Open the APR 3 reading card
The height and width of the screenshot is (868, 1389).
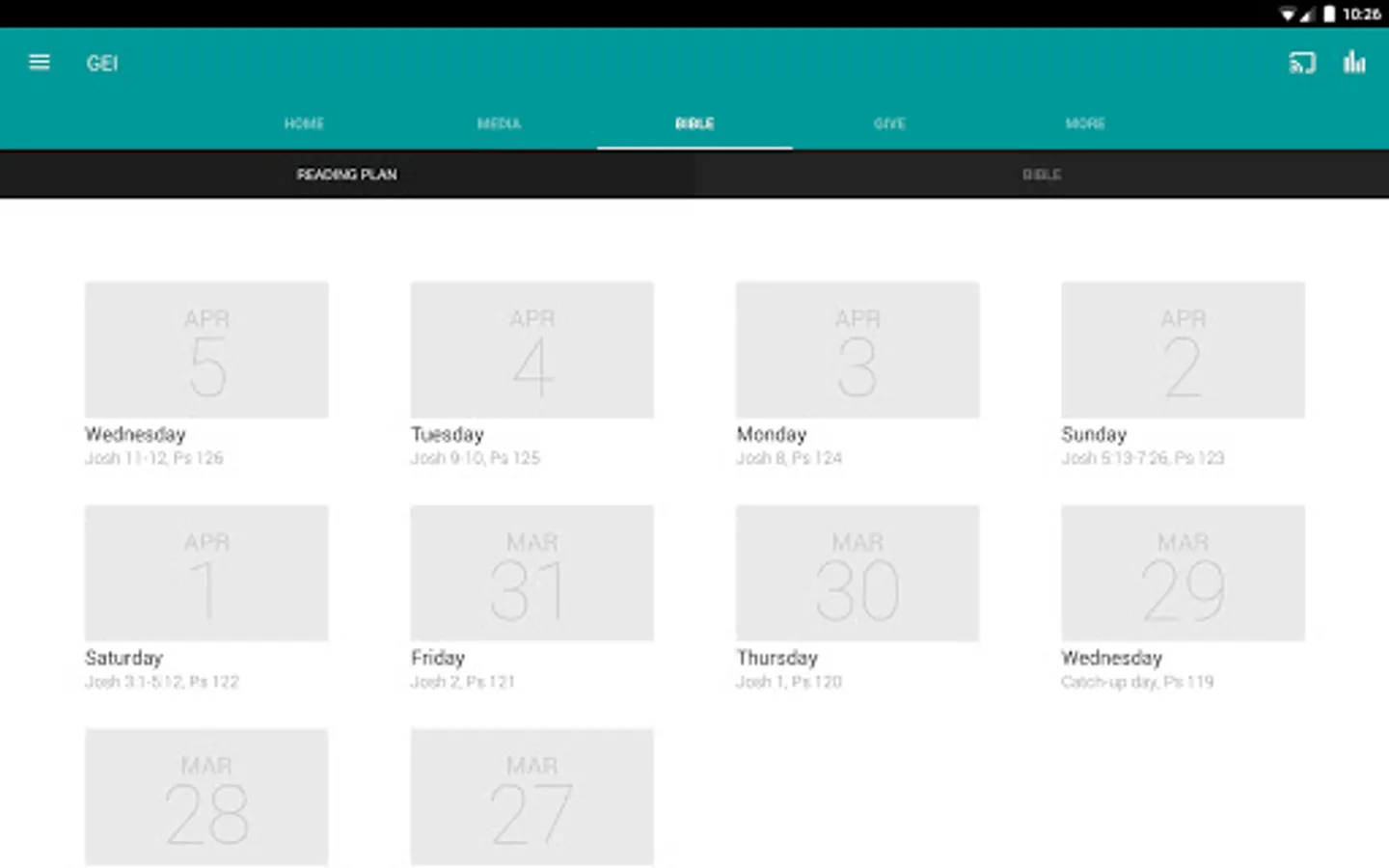point(858,350)
